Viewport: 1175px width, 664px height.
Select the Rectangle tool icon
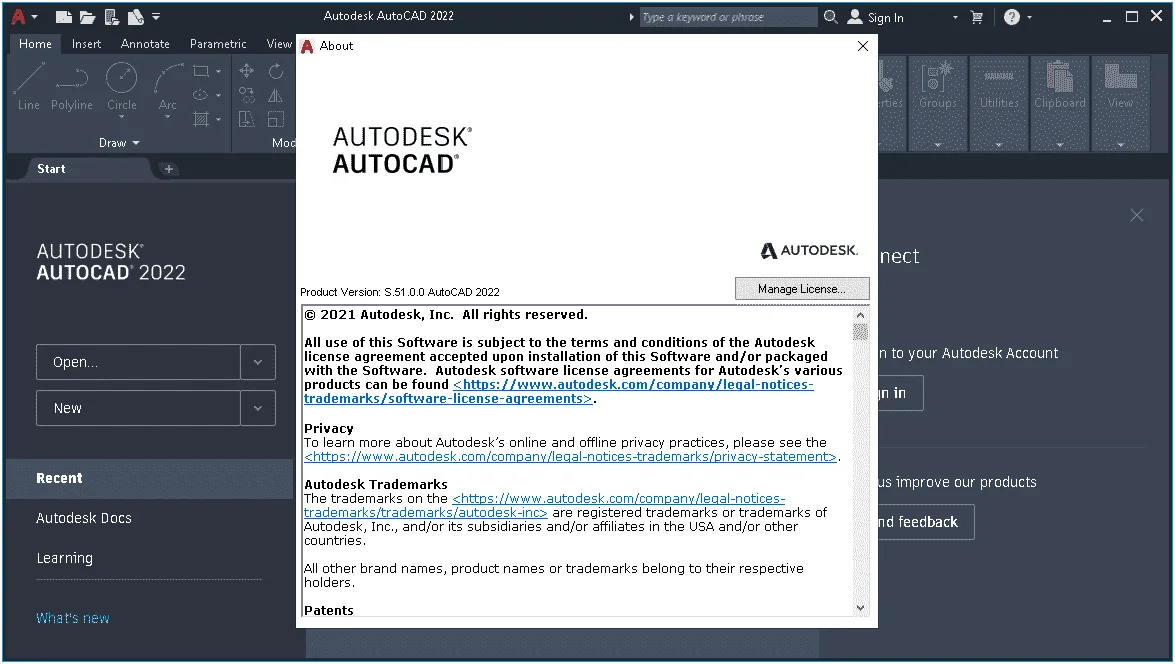point(201,71)
